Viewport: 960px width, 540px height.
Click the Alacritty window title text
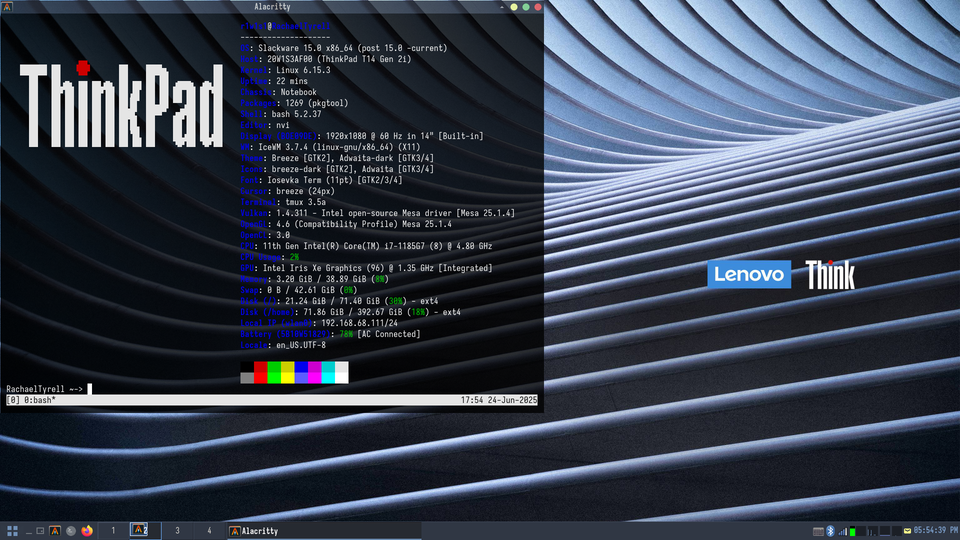[x=272, y=7]
